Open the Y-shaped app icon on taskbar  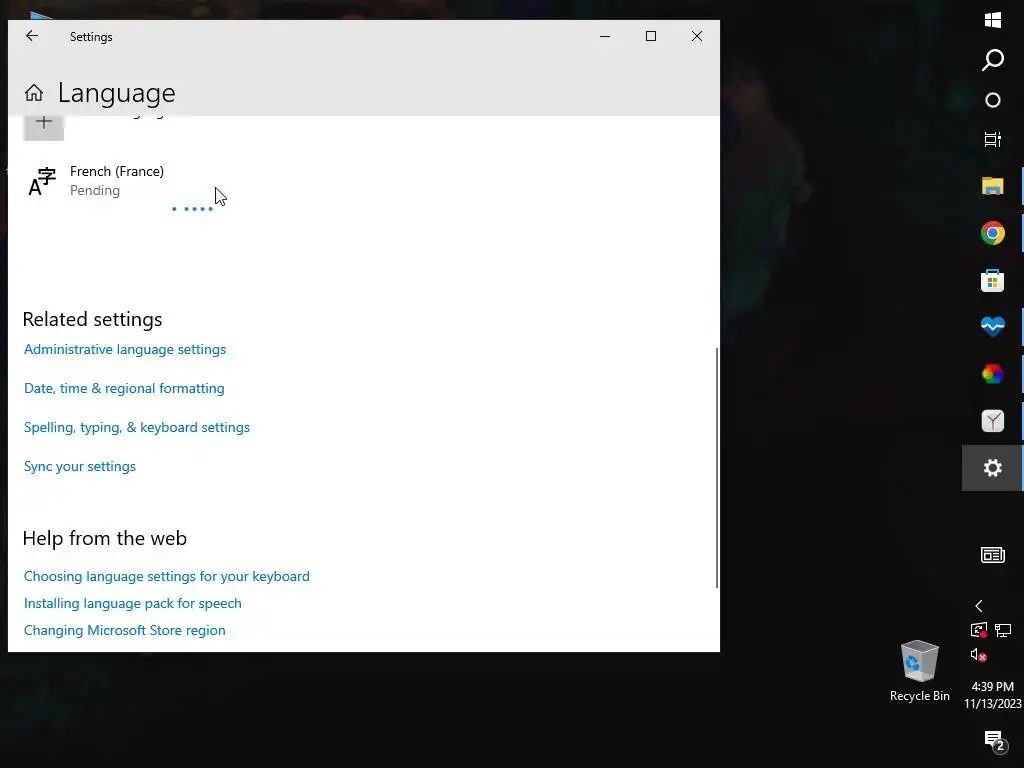coord(993,421)
